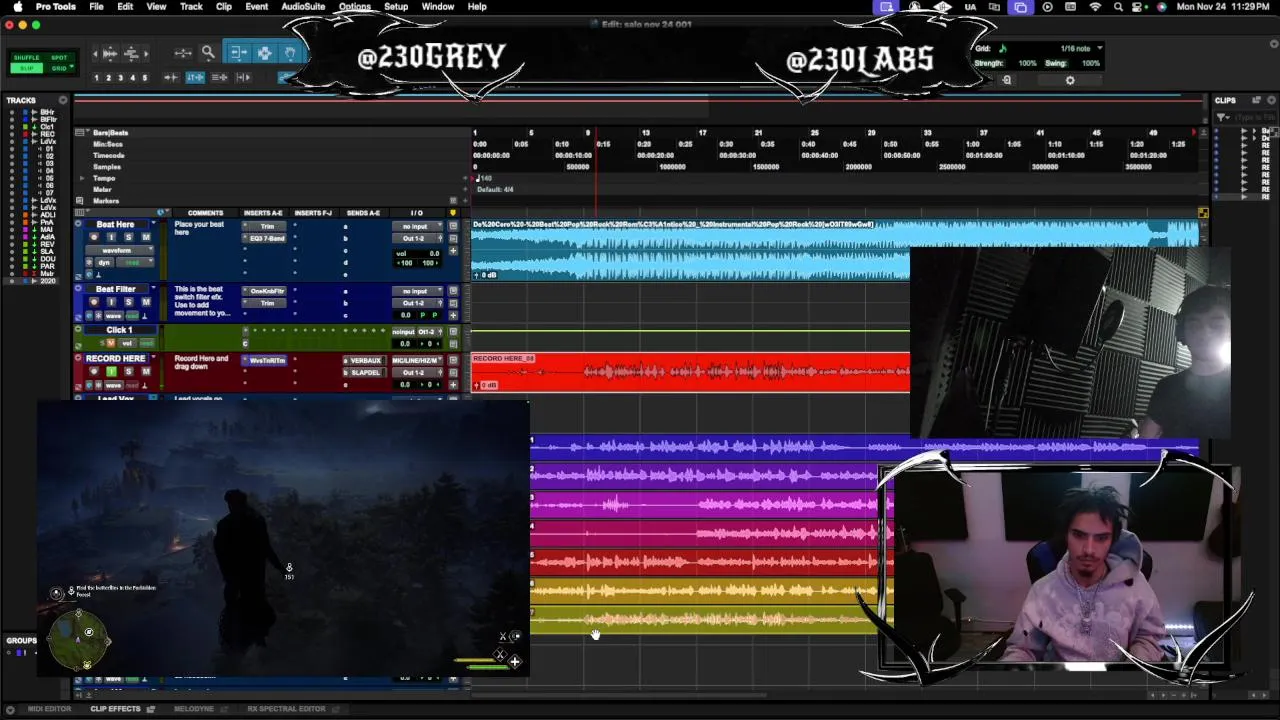Click audio waveform zoom icon
This screenshot has height=720, width=1280.
(110, 53)
